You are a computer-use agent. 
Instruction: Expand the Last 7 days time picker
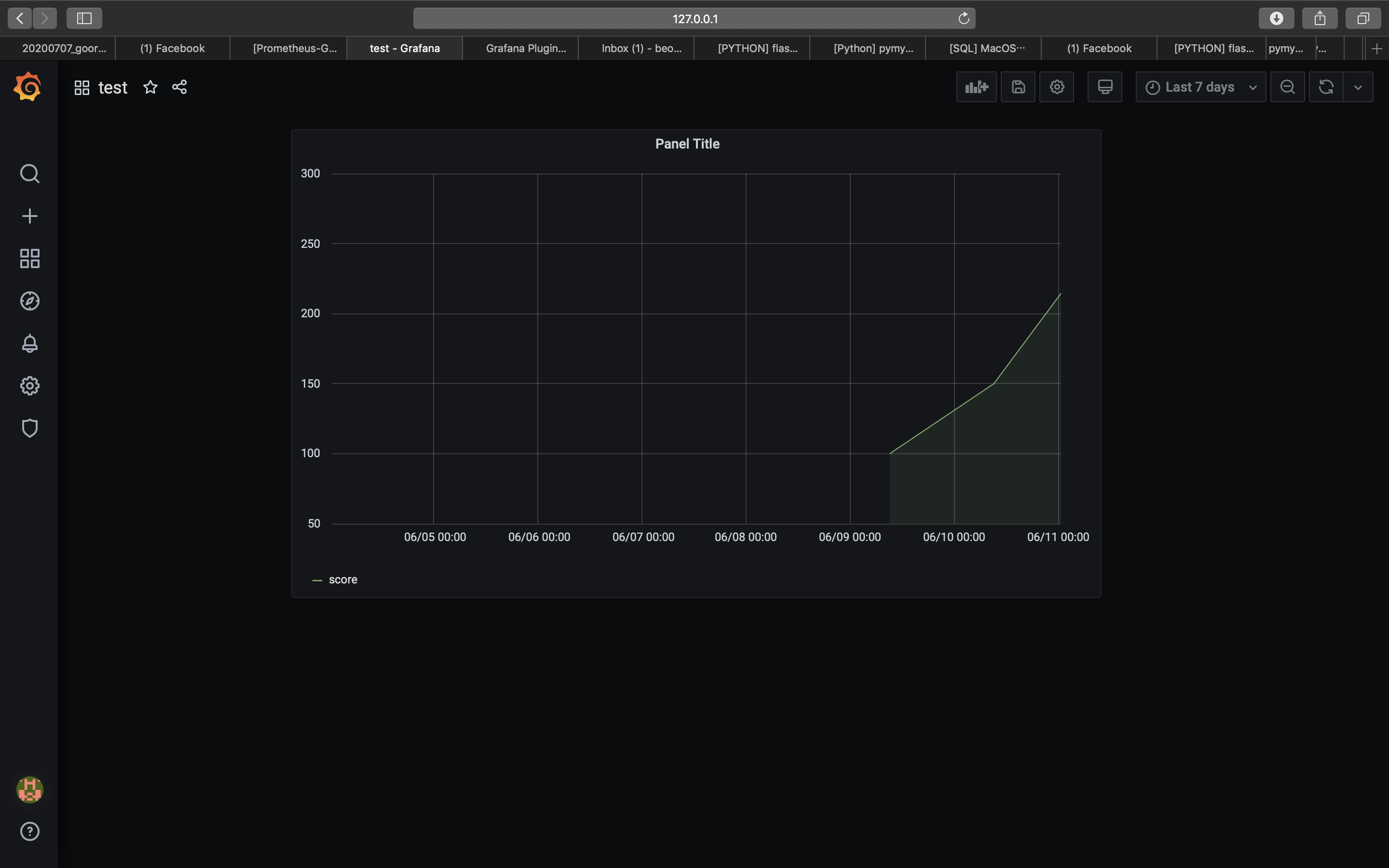point(1200,87)
